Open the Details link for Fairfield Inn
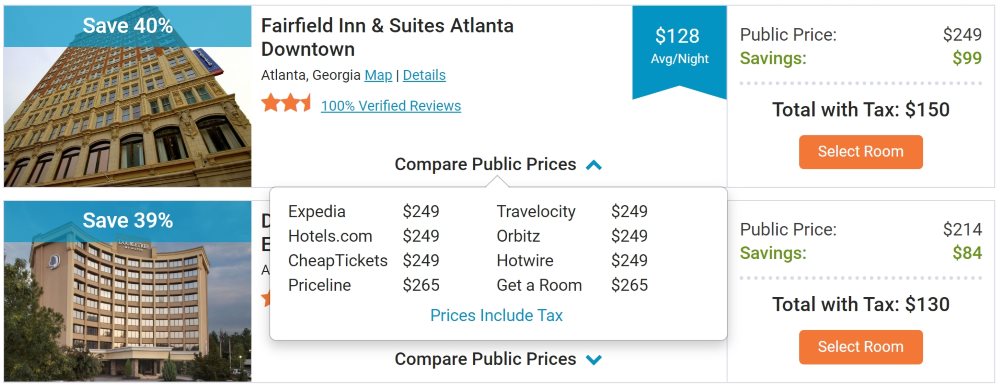 (424, 75)
